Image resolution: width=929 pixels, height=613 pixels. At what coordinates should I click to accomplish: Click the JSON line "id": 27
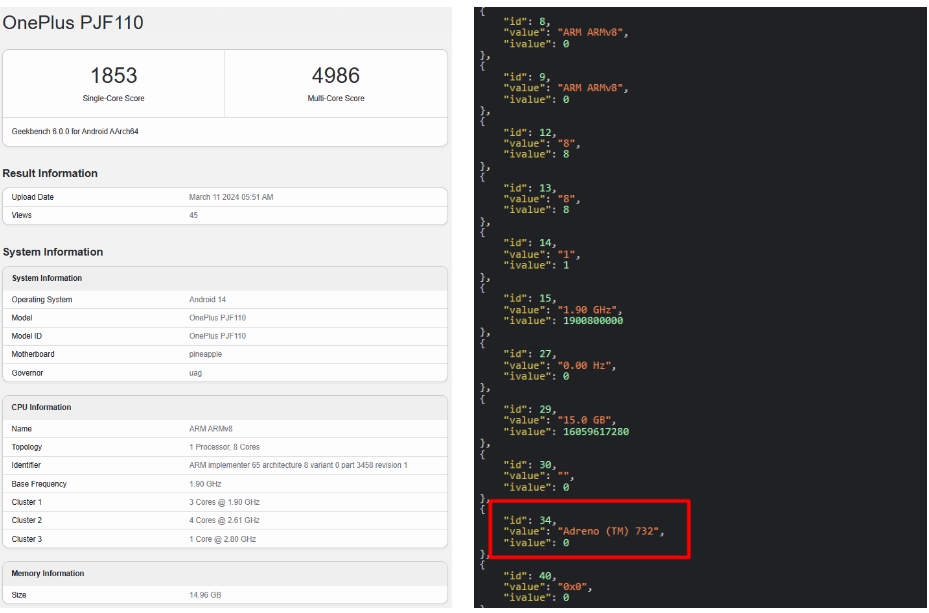pyautogui.click(x=530, y=354)
